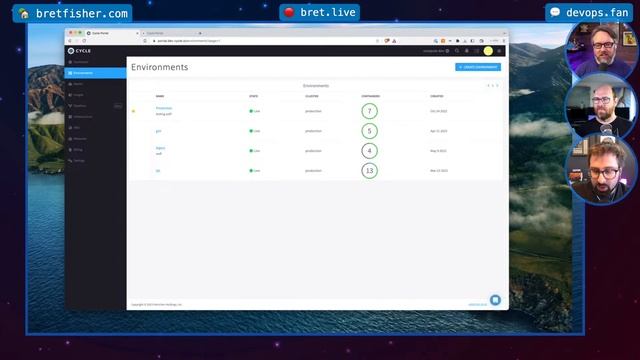The width and height of the screenshot is (640, 360).
Task: Open the environment with 4 containers
Action: pos(160,148)
